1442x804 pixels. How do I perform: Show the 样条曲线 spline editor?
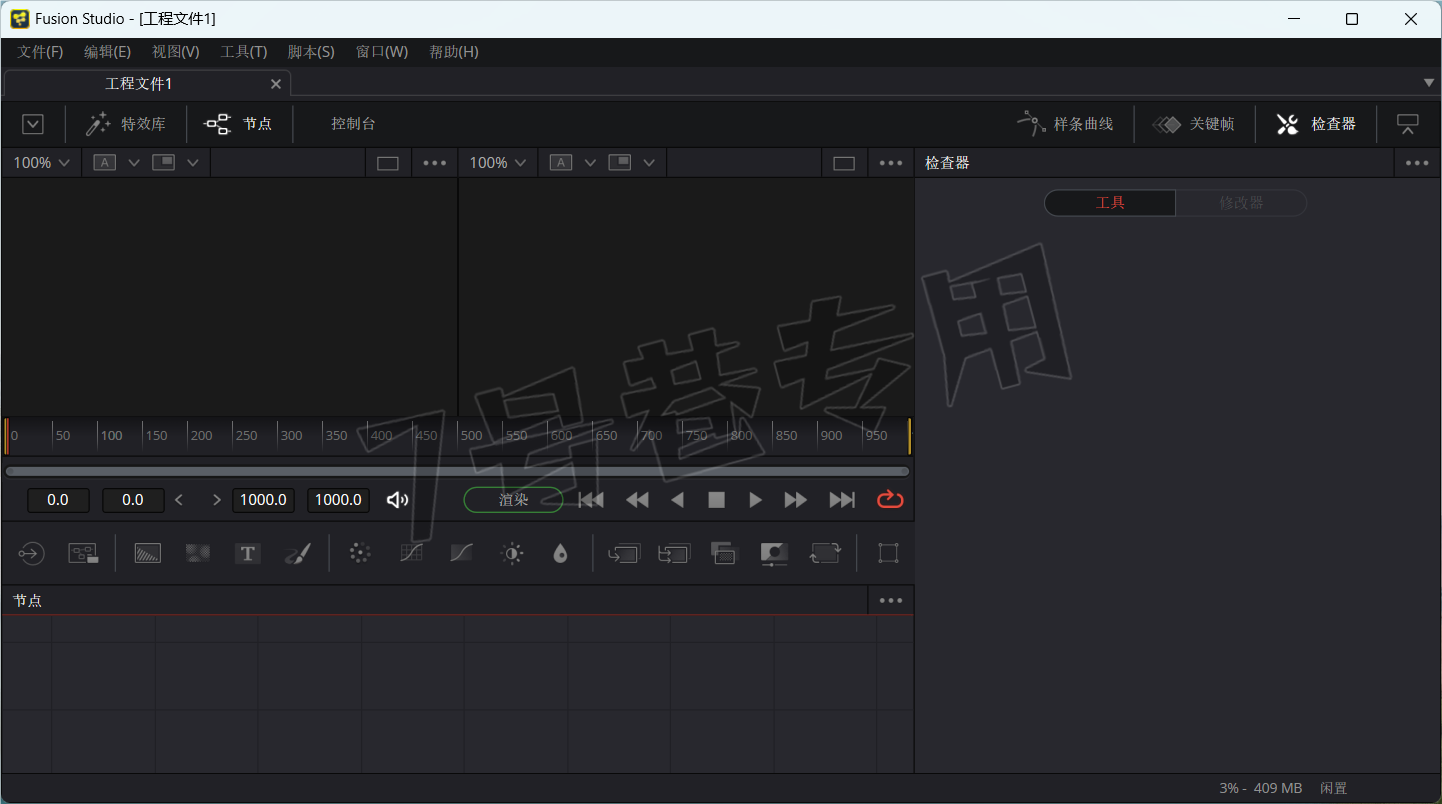tap(1065, 124)
